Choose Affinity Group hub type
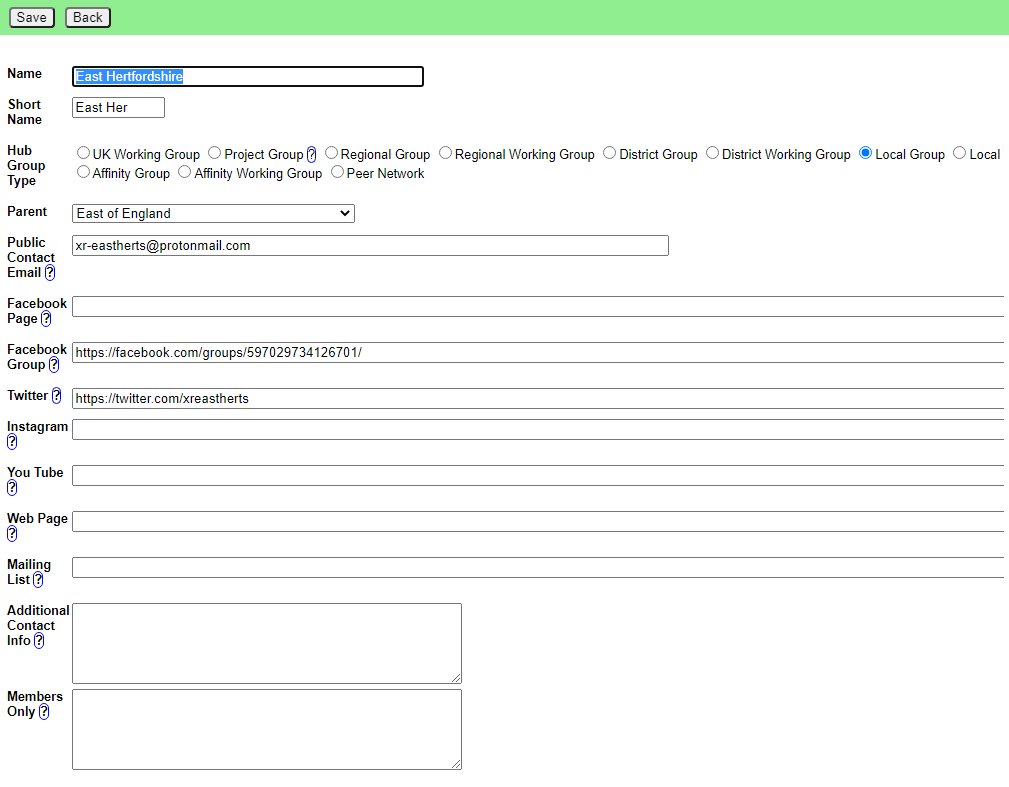The width and height of the screenshot is (1009, 787). click(83, 172)
